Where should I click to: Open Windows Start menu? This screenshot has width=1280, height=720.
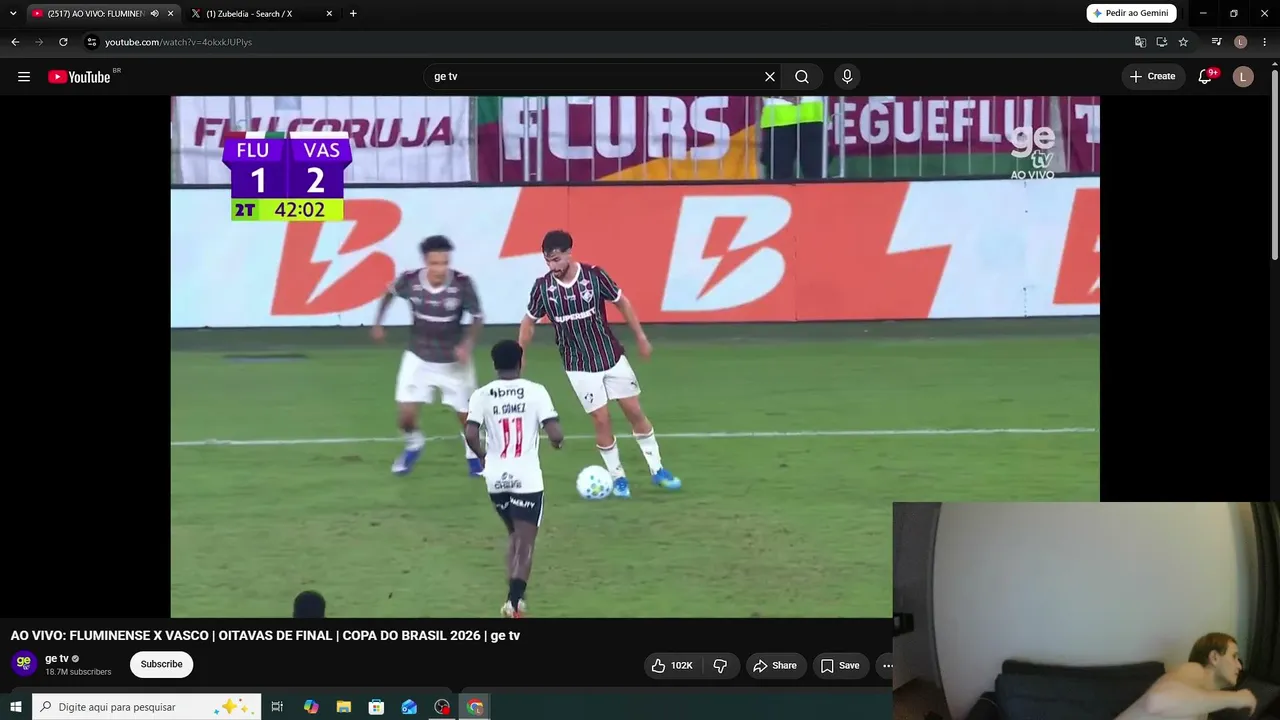click(16, 707)
